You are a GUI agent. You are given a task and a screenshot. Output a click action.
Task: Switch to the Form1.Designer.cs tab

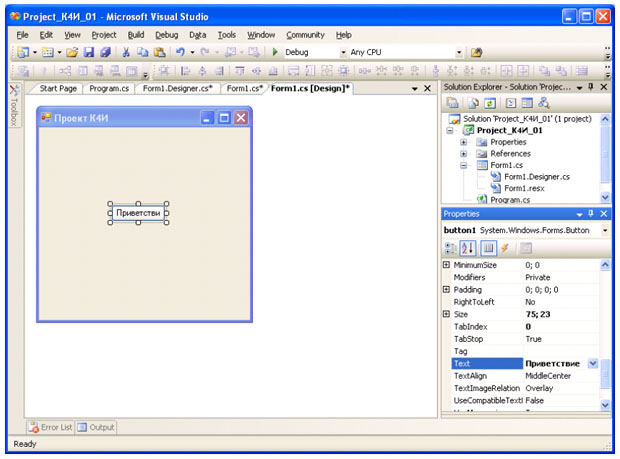pos(178,89)
